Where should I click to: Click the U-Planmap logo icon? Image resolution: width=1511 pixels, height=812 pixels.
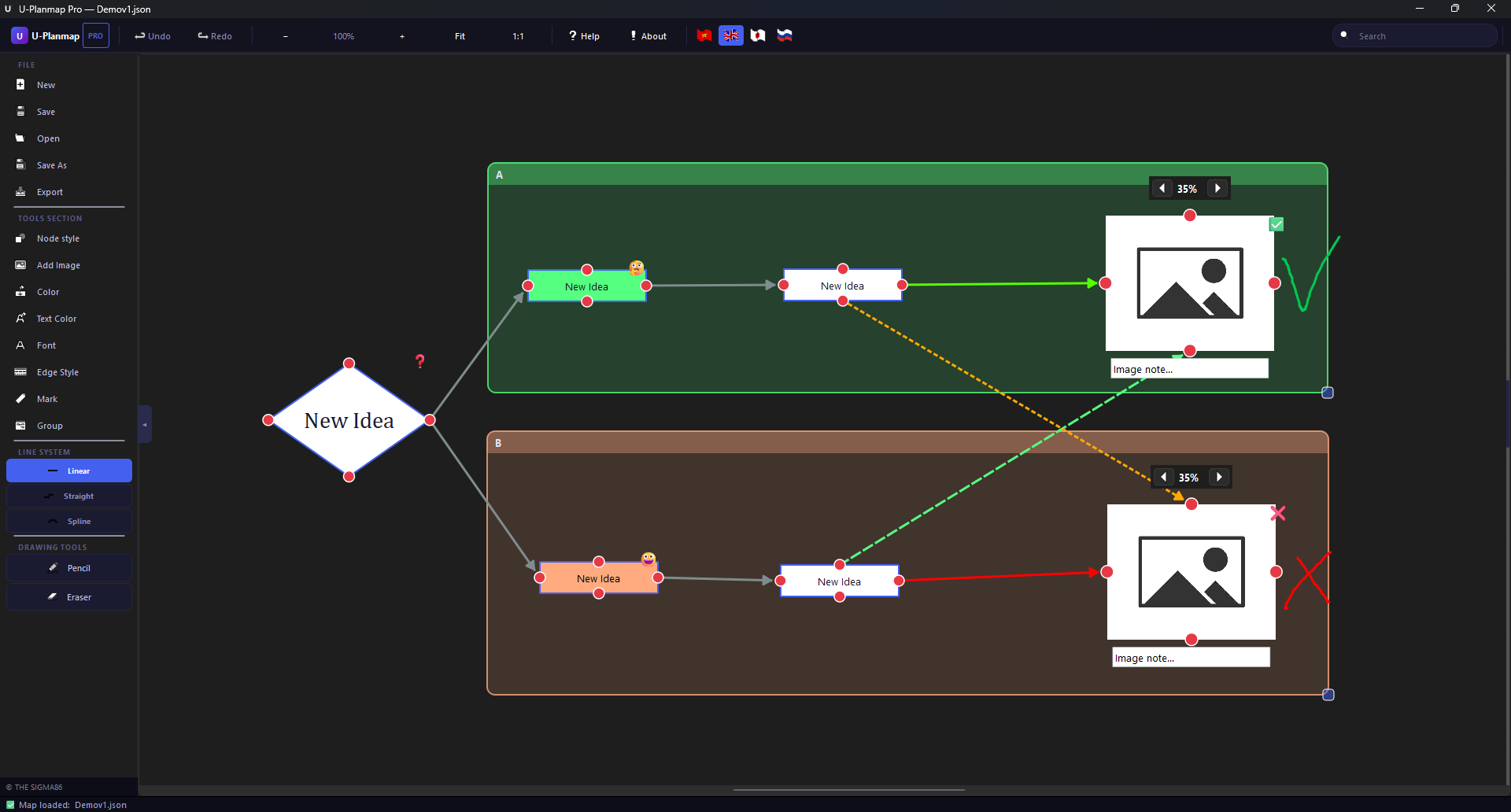pyautogui.click(x=20, y=36)
